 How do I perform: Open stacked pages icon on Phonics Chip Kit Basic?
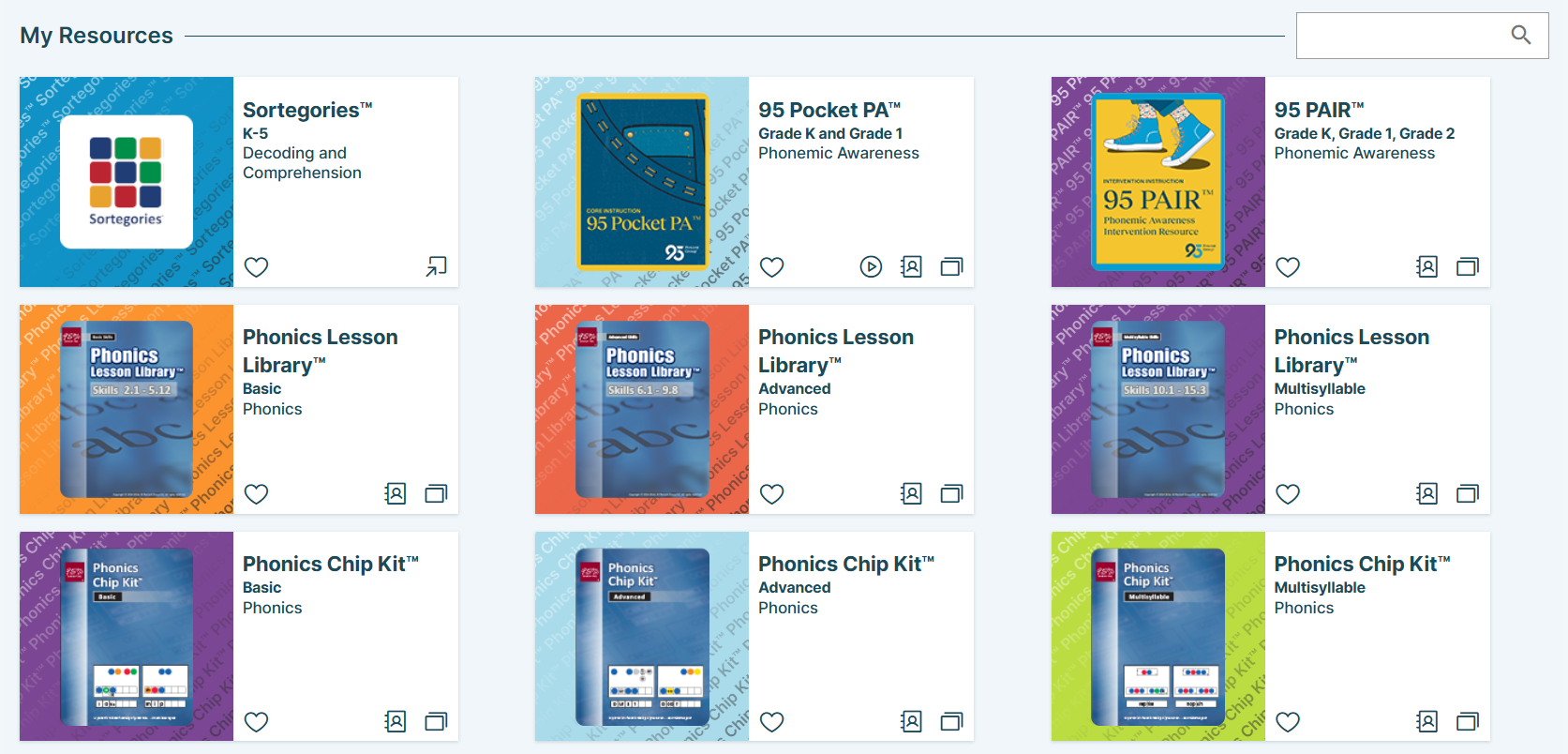[x=436, y=721]
